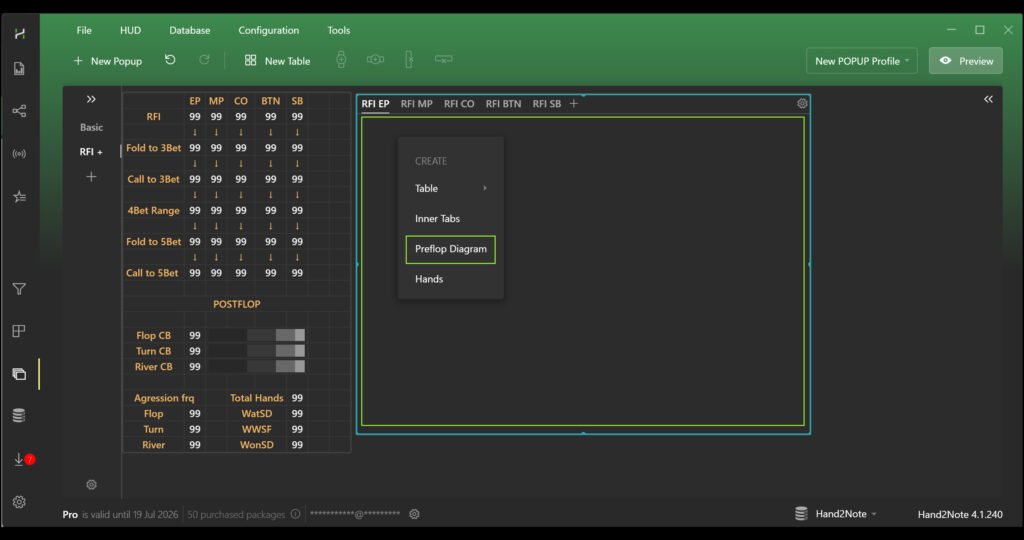The width and height of the screenshot is (1024, 540).
Task: Open the favorites star list icon
Action: pos(19,197)
